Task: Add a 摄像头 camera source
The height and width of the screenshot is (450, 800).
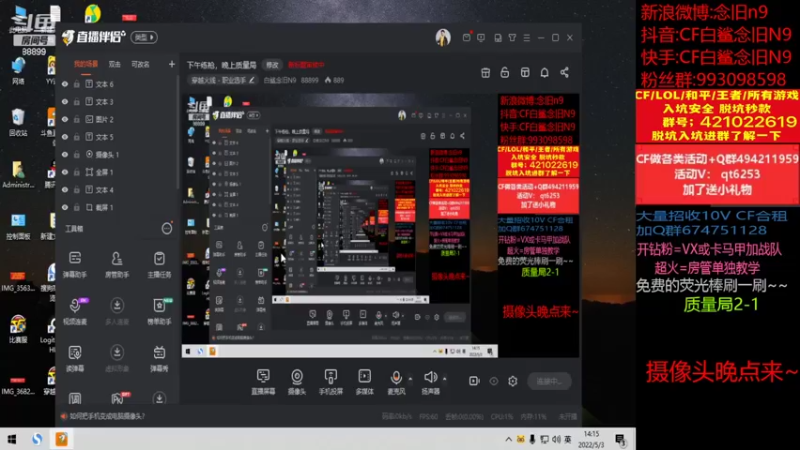Action: point(297,382)
